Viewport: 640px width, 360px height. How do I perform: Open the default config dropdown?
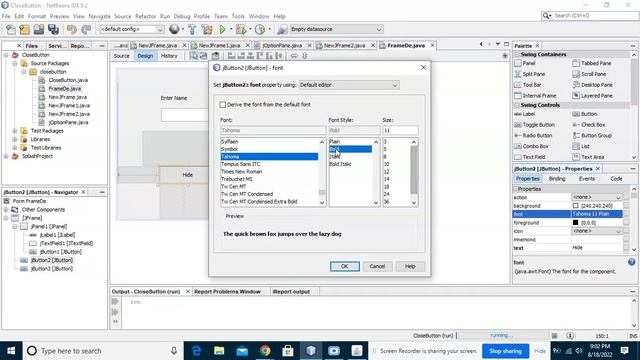point(131,29)
